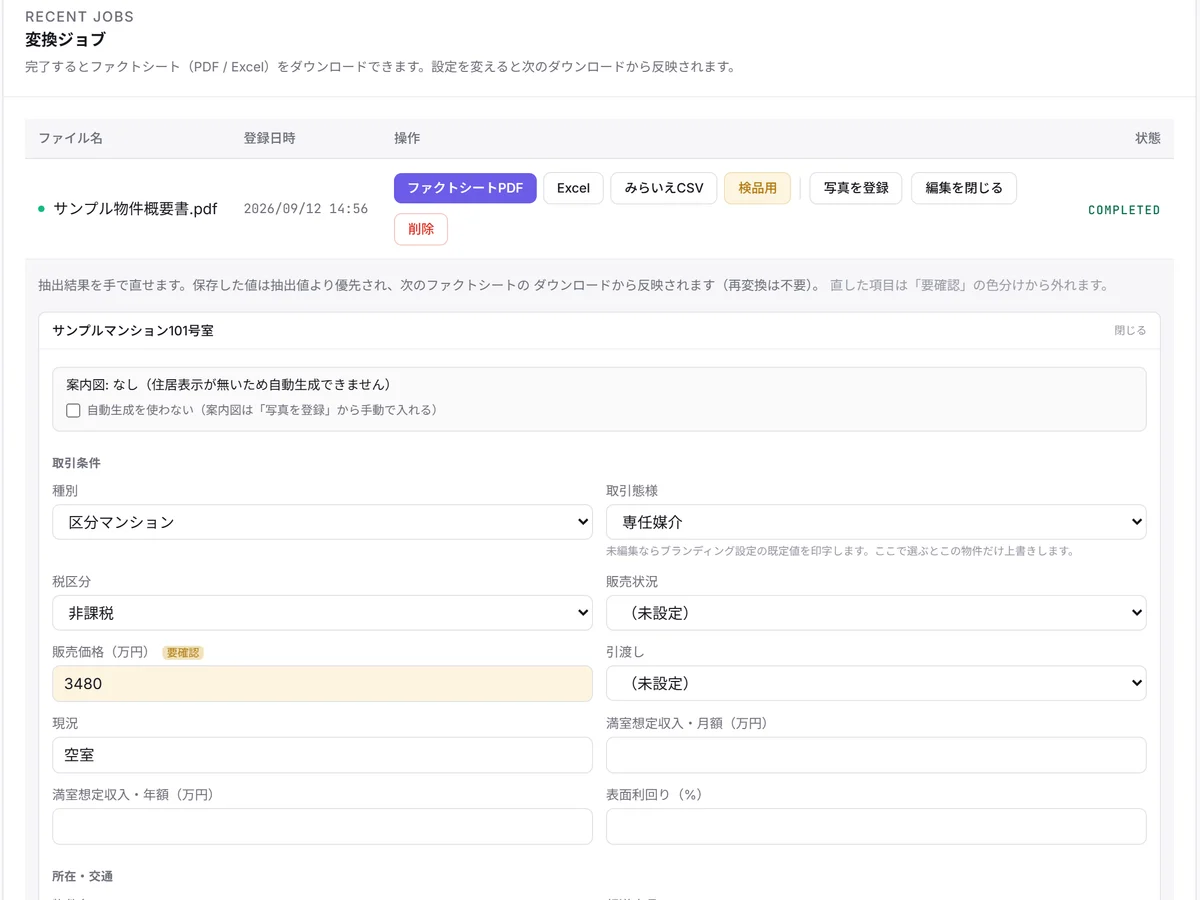Screen dimensions: 1200x900
Task: Open the 取引態様 dropdown showing 専任媒介
Action: (876, 522)
